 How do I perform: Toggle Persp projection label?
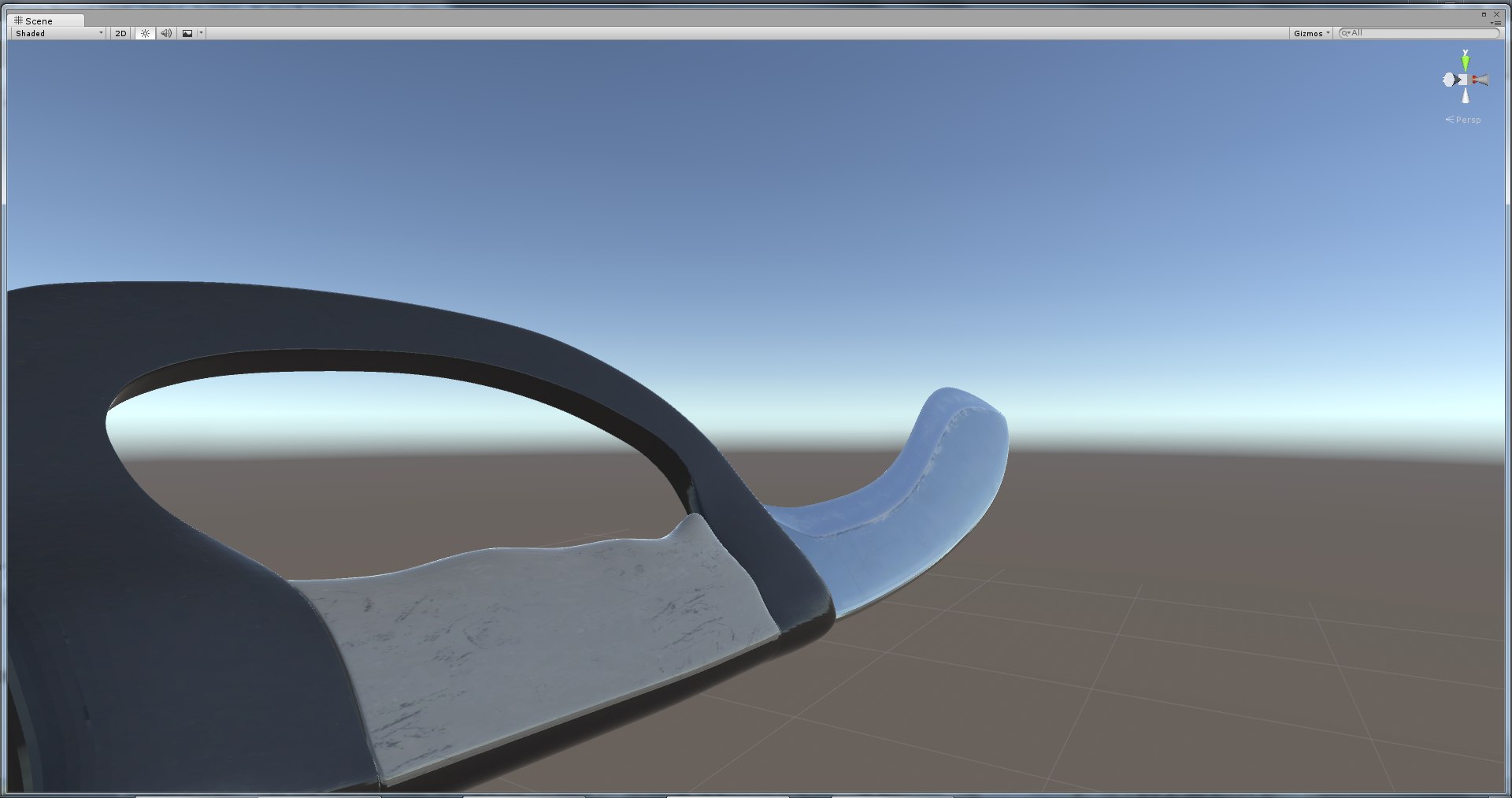point(1463,120)
